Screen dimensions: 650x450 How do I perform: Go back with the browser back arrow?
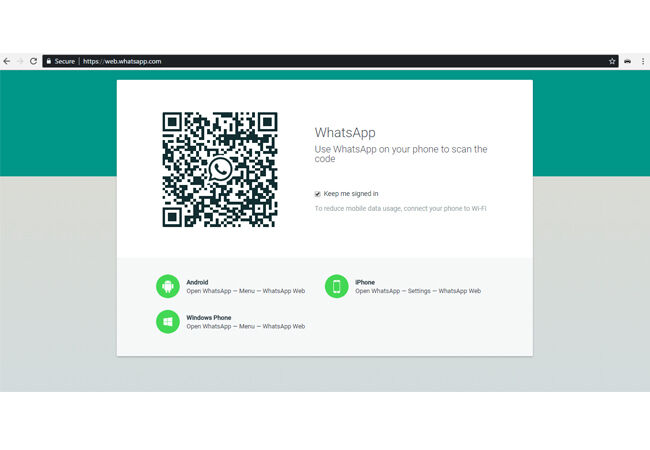coord(7,61)
